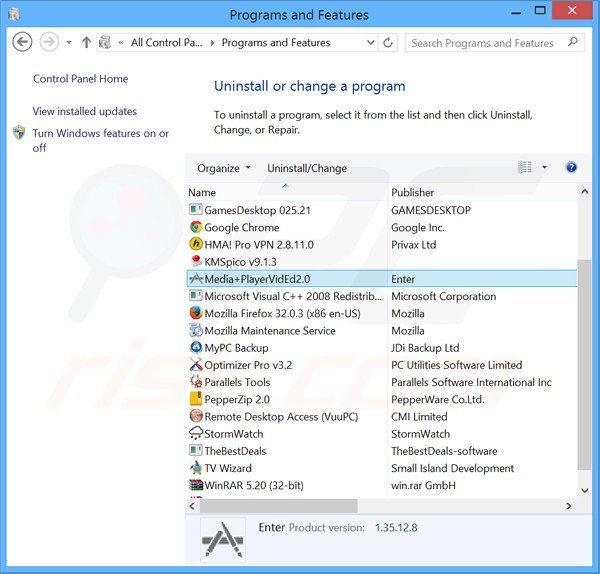Viewport: 600px width, 574px height.
Task: Select Remote Desktop Access (VuuPC) icon
Action: click(196, 416)
